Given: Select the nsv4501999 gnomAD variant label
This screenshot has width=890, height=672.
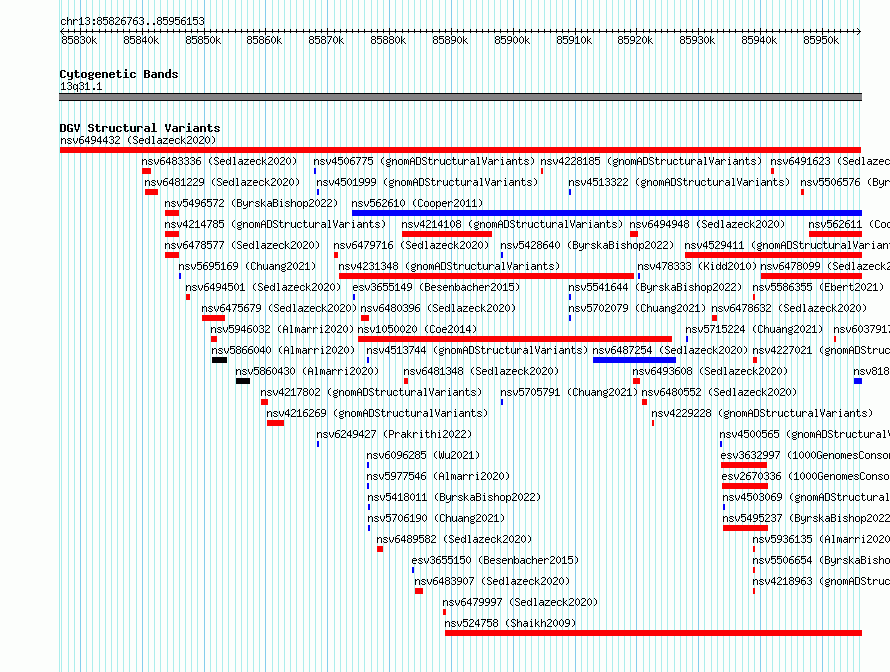Looking at the screenshot, I should tap(427, 182).
